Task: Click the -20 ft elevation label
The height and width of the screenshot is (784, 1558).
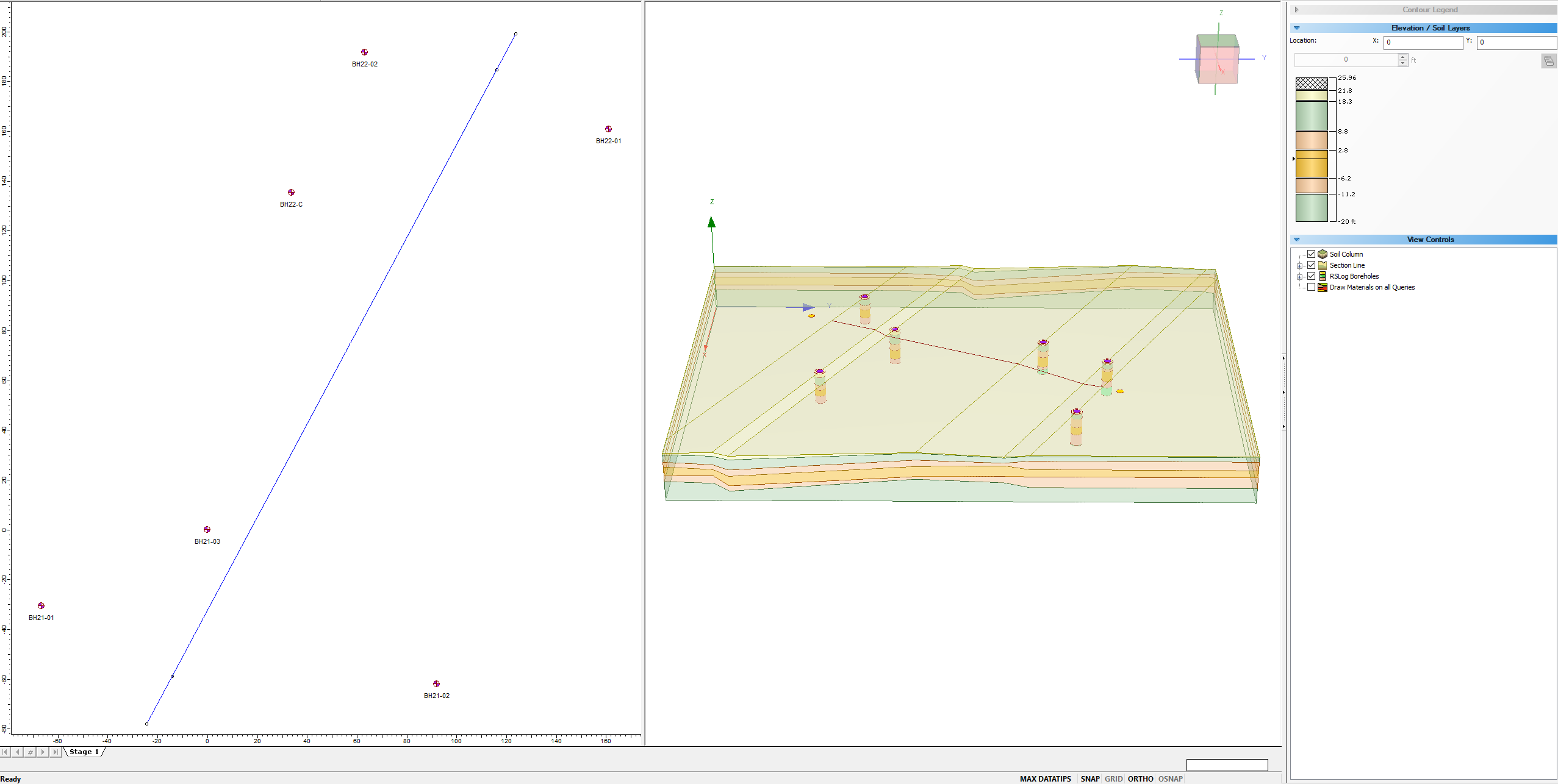Action: pos(1347,221)
